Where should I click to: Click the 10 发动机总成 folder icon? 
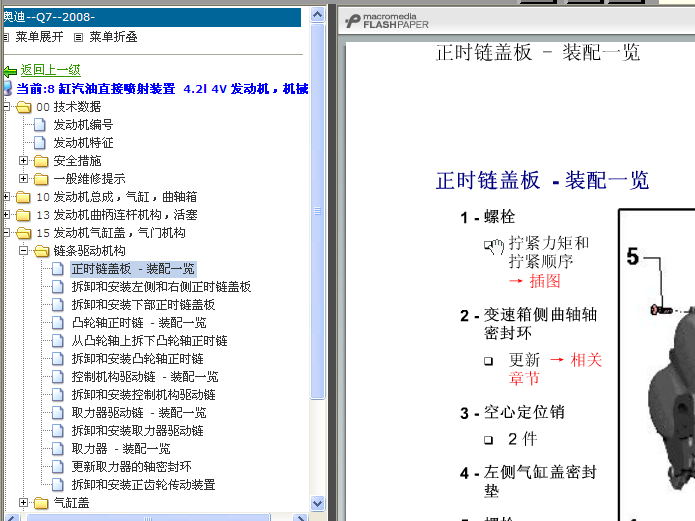[23, 197]
